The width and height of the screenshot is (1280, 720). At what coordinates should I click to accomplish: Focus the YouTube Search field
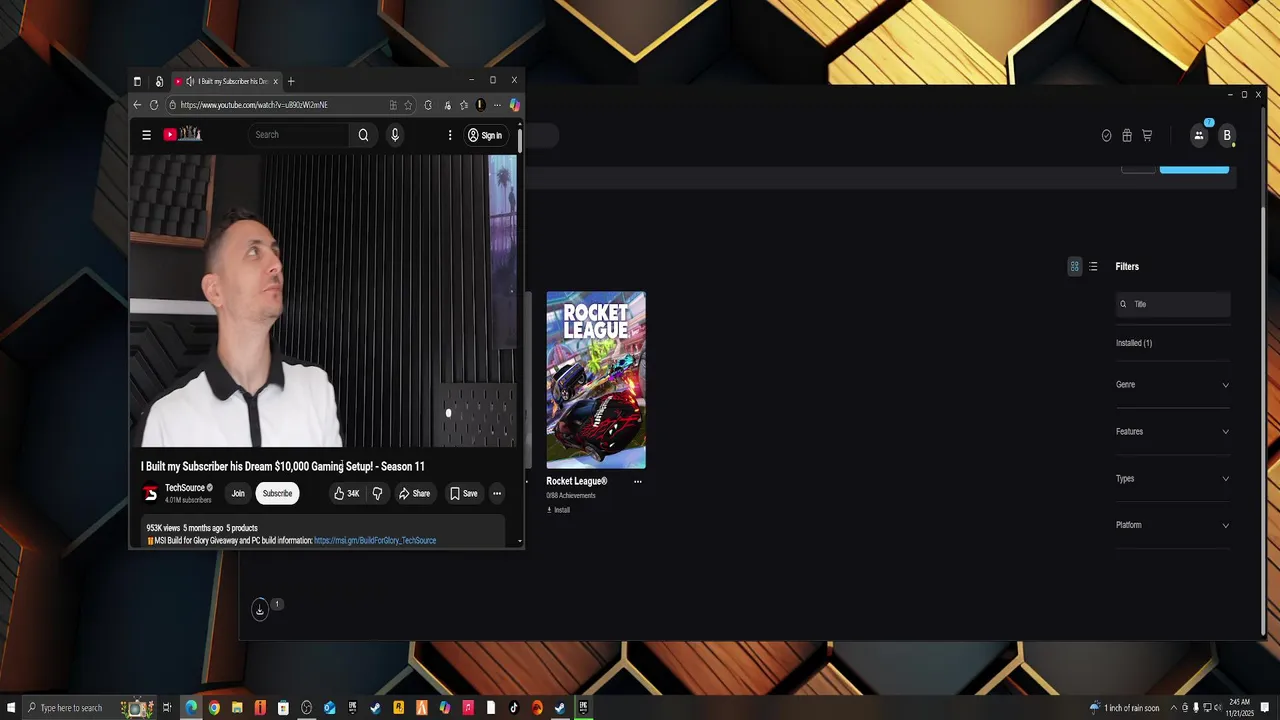point(299,135)
